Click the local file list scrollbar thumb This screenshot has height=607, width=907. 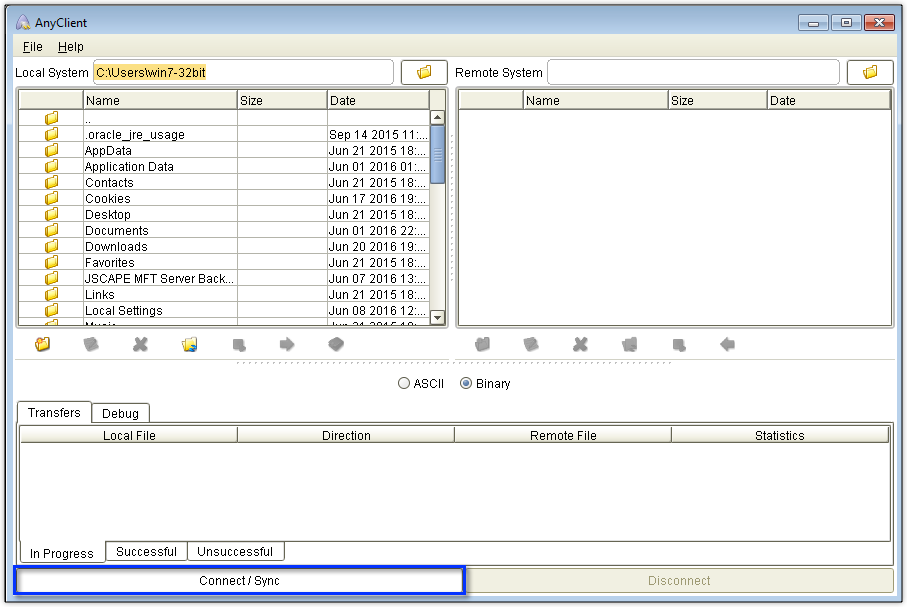pyautogui.click(x=437, y=154)
